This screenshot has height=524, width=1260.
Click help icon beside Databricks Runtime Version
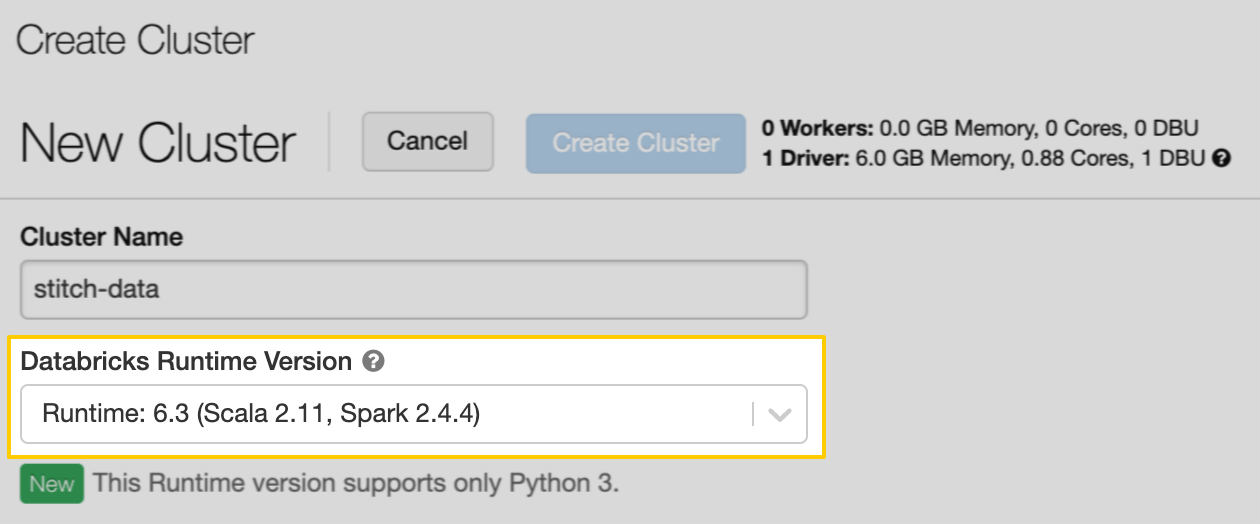pyautogui.click(x=373, y=362)
